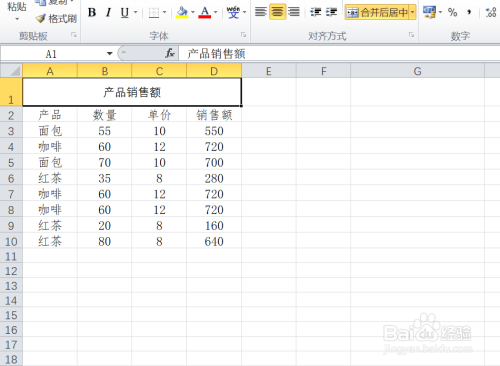Screen dimensions: 500x366
Task: Click cell 35 in row 6
Action: click(x=105, y=178)
